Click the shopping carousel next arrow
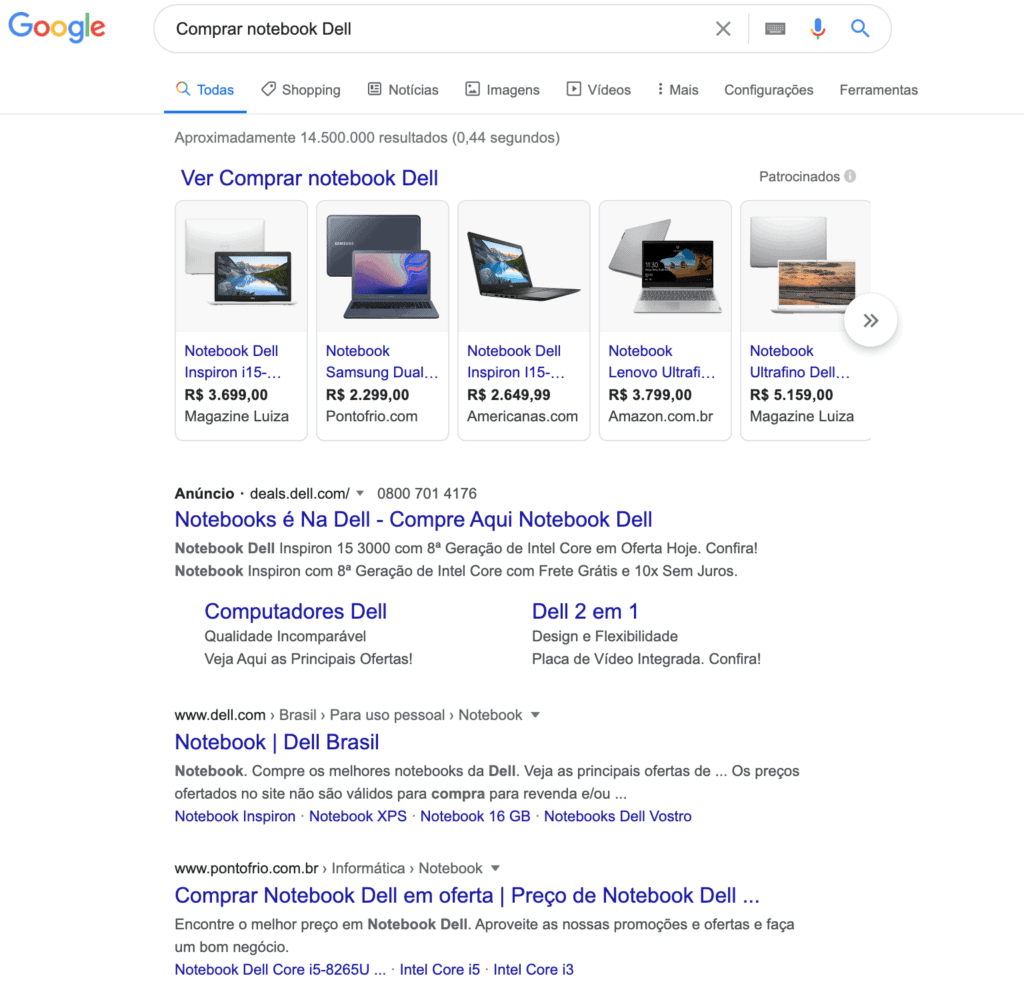 870,320
